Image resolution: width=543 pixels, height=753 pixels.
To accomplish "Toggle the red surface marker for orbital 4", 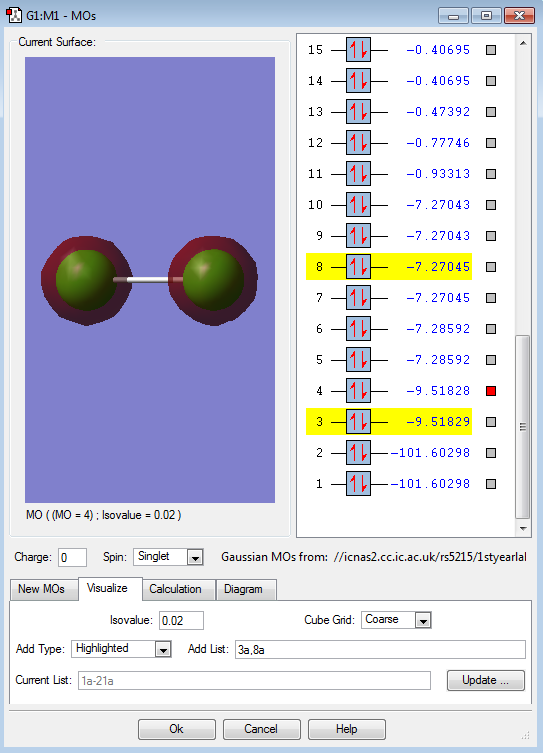I will tap(491, 391).
